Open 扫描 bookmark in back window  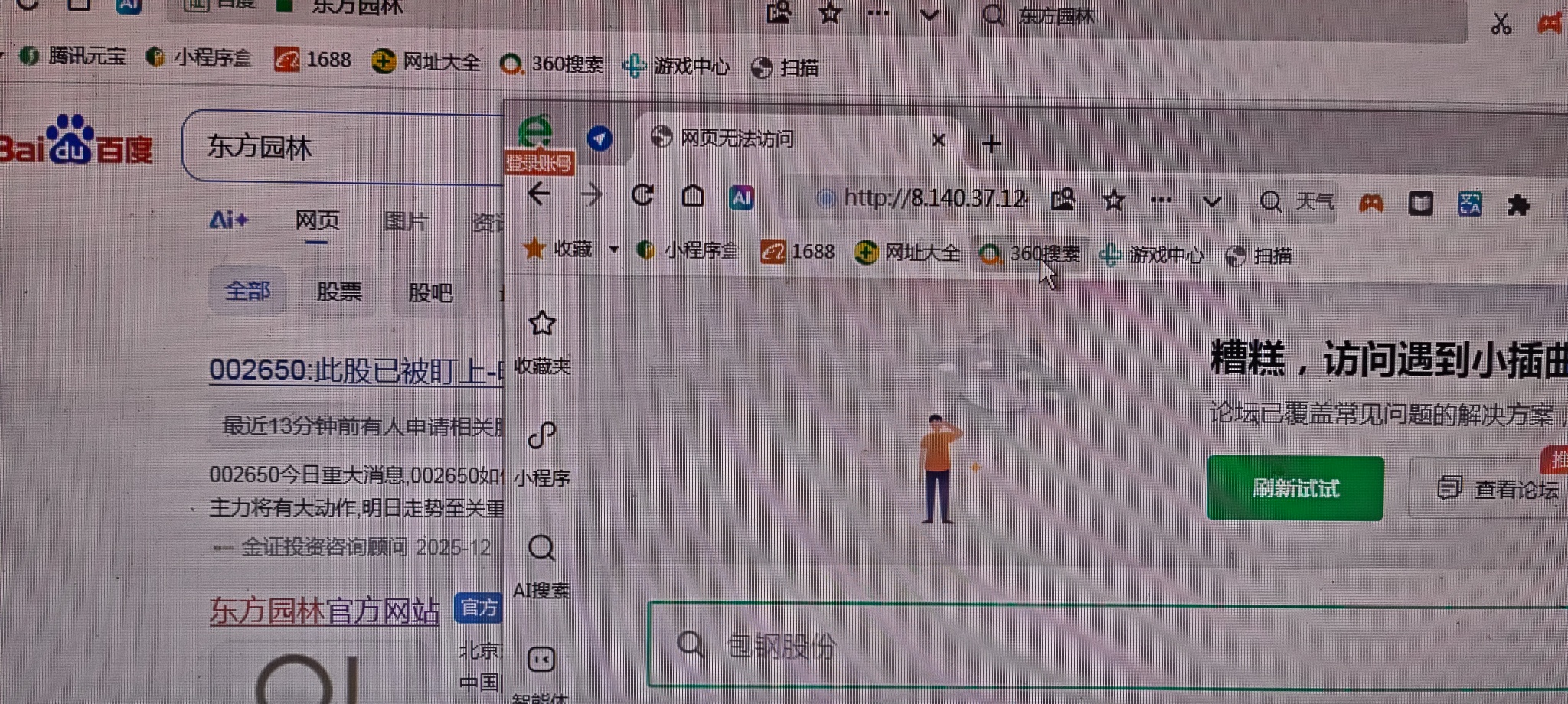pyautogui.click(x=785, y=67)
